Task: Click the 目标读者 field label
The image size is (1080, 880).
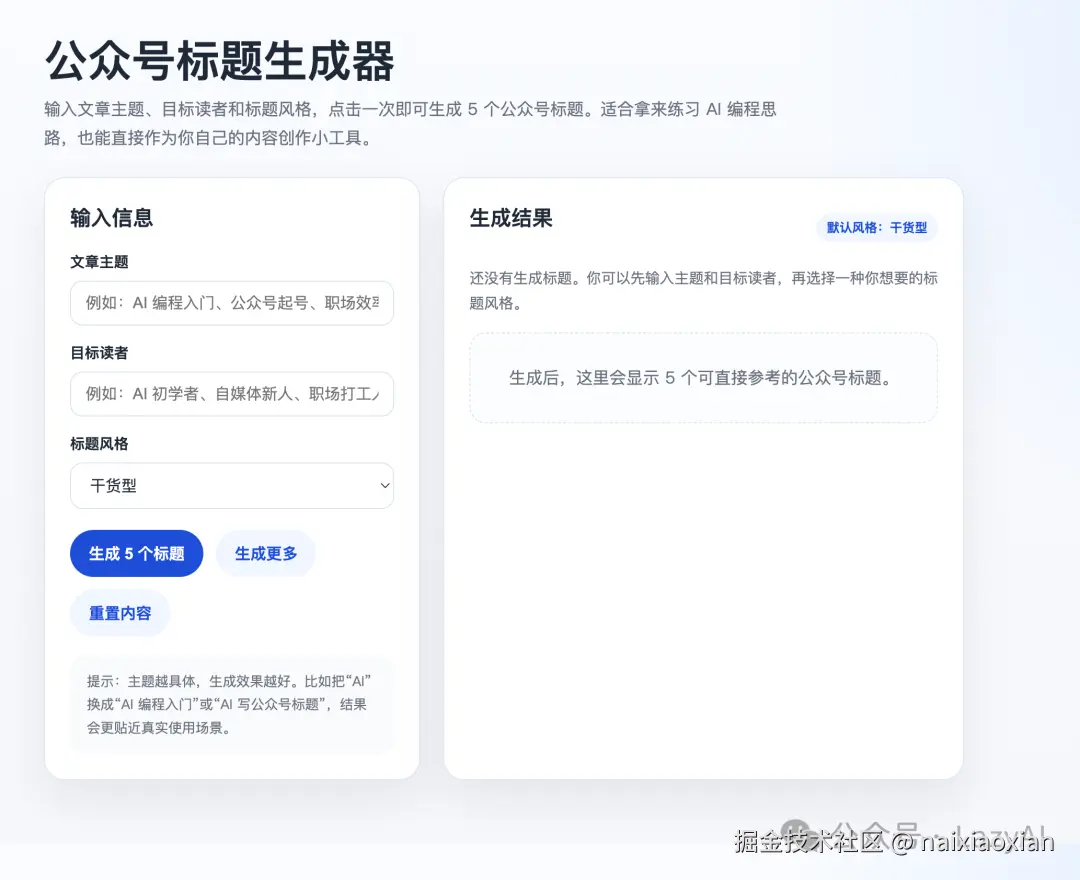Action: click(97, 353)
